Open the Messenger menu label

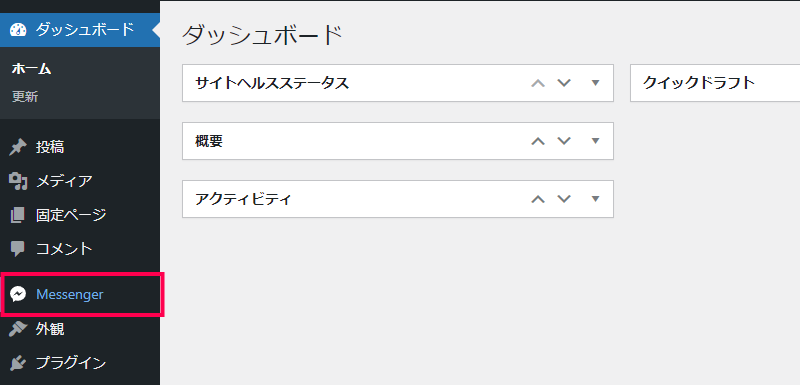click(70, 295)
